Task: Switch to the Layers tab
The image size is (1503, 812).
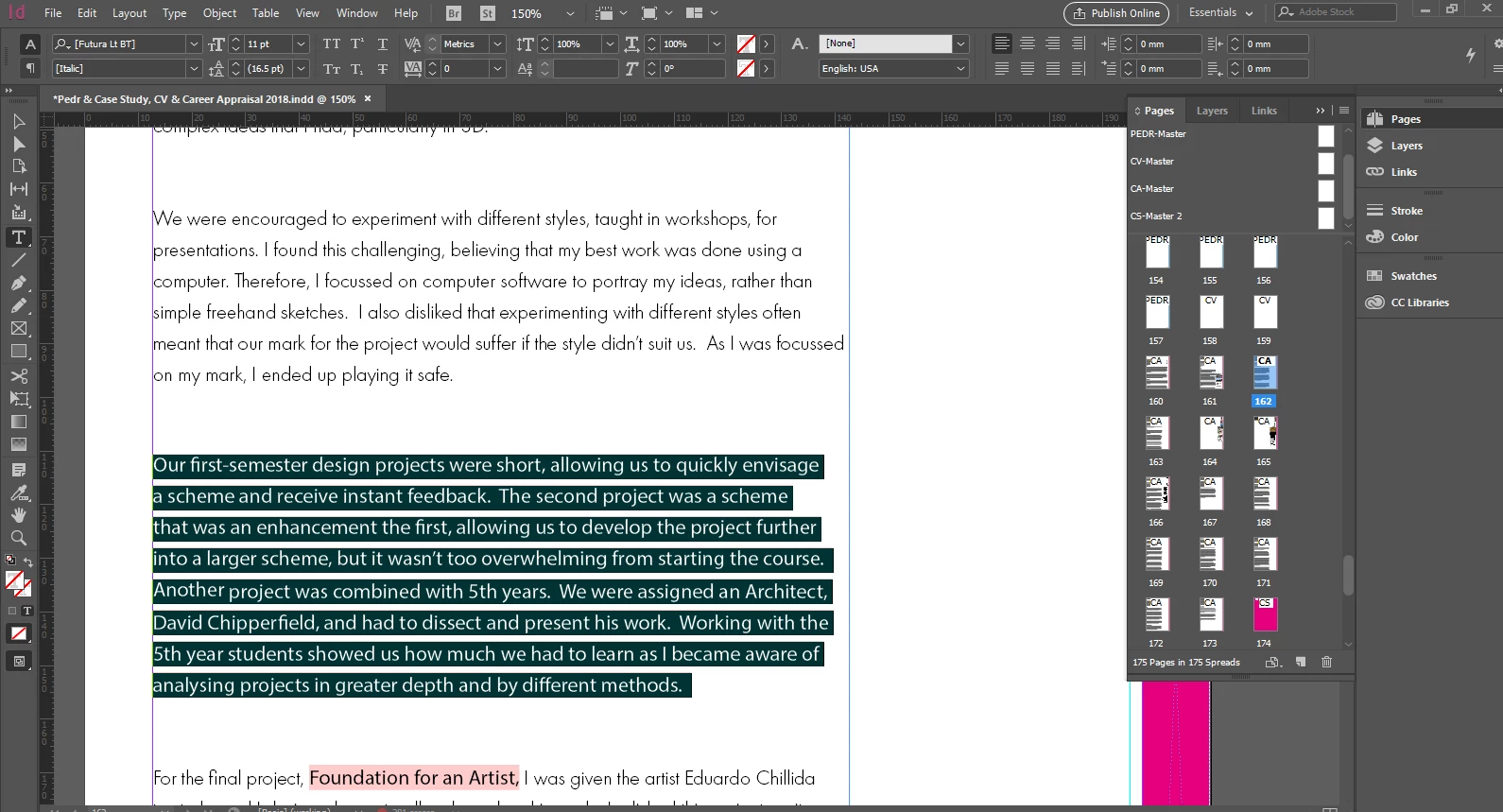Action: pos(1212,111)
